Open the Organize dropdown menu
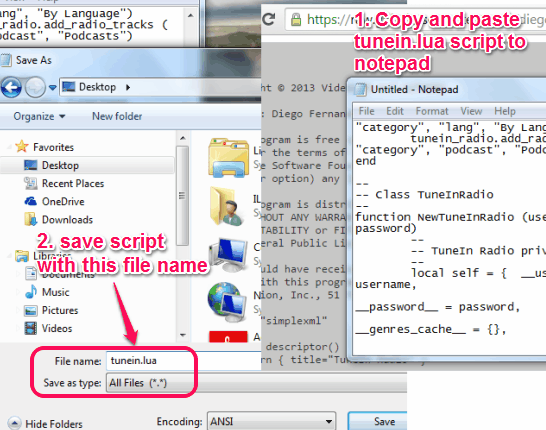The height and width of the screenshot is (430, 546). click(x=39, y=116)
